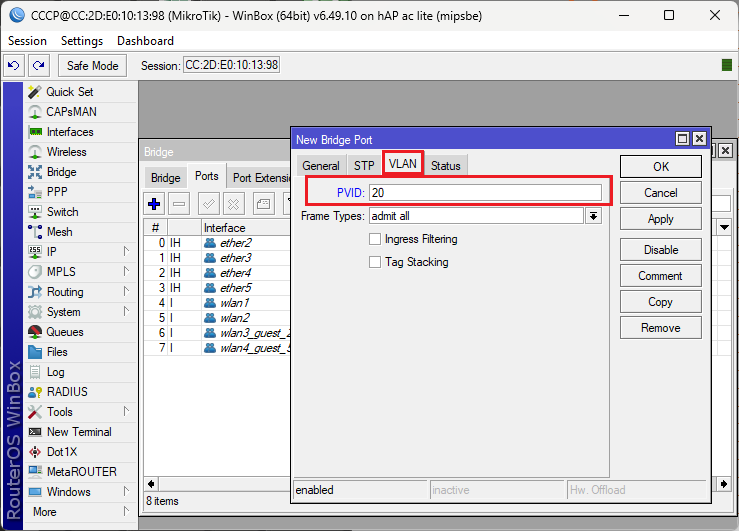Viewport: 739px width, 531px height.
Task: Switch to the General tab
Action: tap(320, 165)
